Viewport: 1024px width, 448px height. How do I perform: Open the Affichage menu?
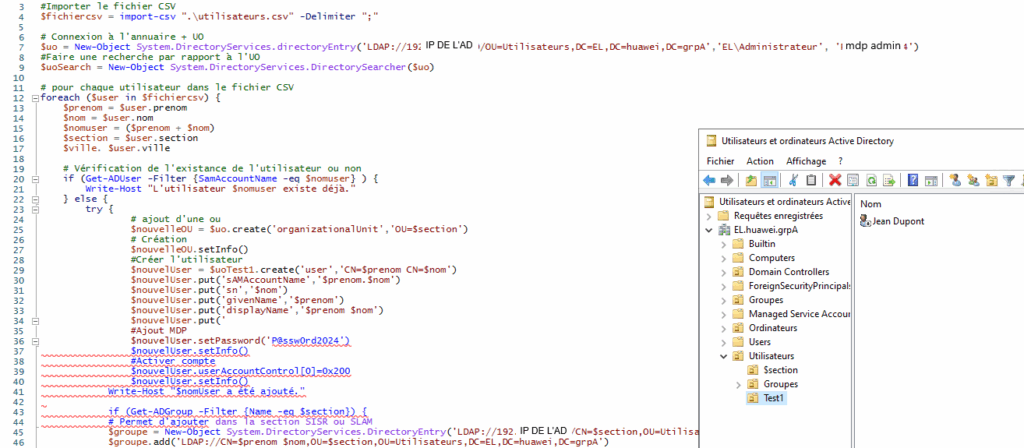point(806,160)
